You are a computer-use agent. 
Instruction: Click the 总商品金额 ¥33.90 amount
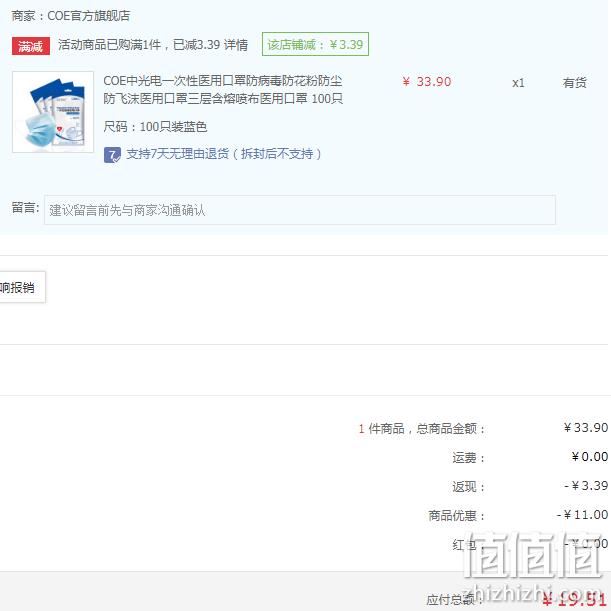coord(586,428)
